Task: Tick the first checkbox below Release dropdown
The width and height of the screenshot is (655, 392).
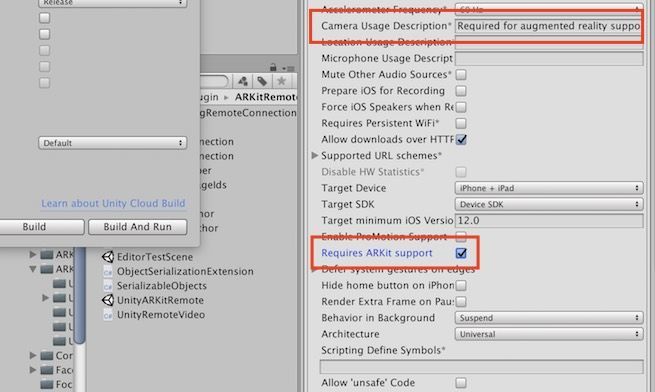Action: (x=44, y=18)
